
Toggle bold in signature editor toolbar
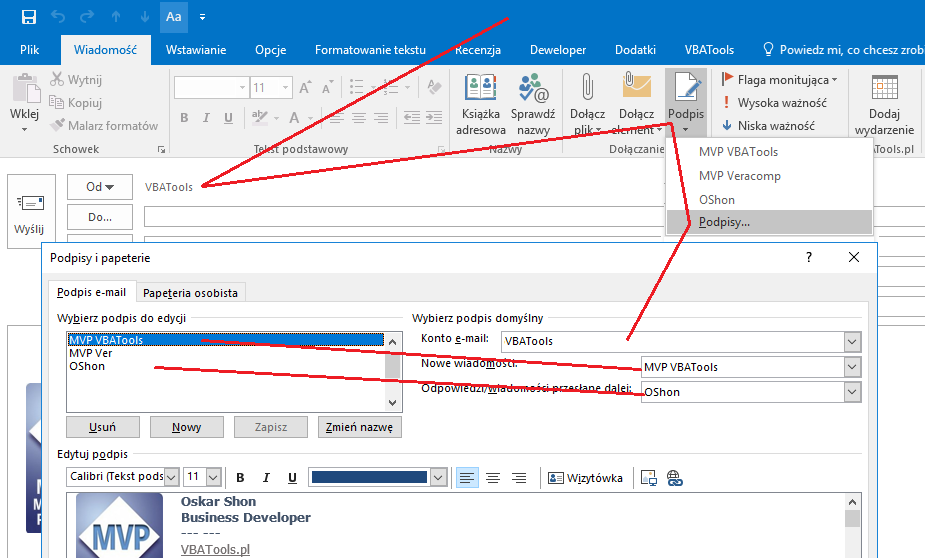coord(240,478)
